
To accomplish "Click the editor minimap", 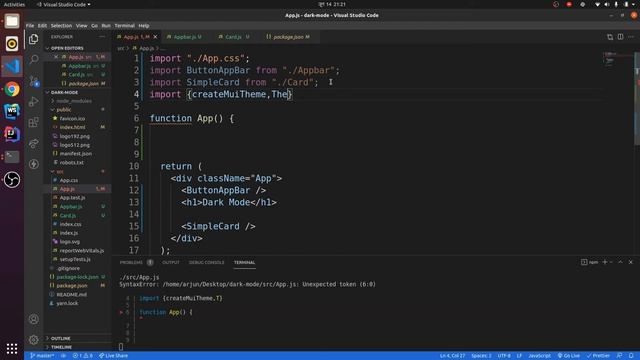I will pyautogui.click(x=610, y=59).
